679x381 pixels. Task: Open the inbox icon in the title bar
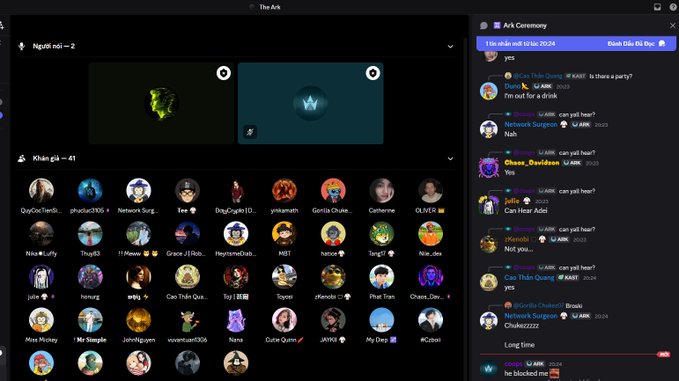click(657, 7)
